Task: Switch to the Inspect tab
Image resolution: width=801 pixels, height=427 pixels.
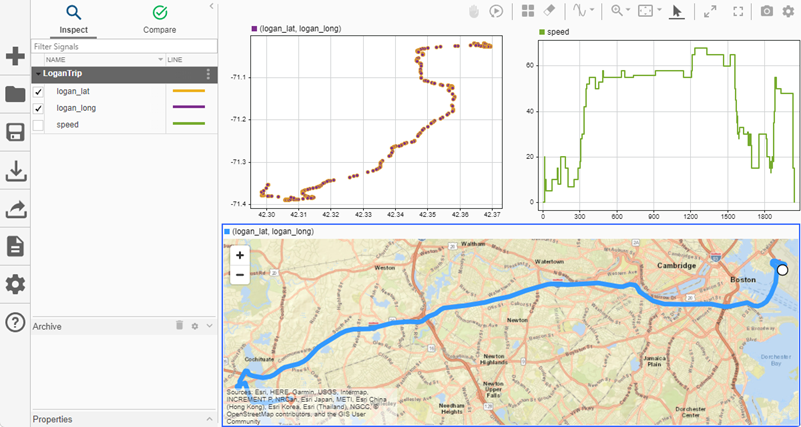Action: 74,20
